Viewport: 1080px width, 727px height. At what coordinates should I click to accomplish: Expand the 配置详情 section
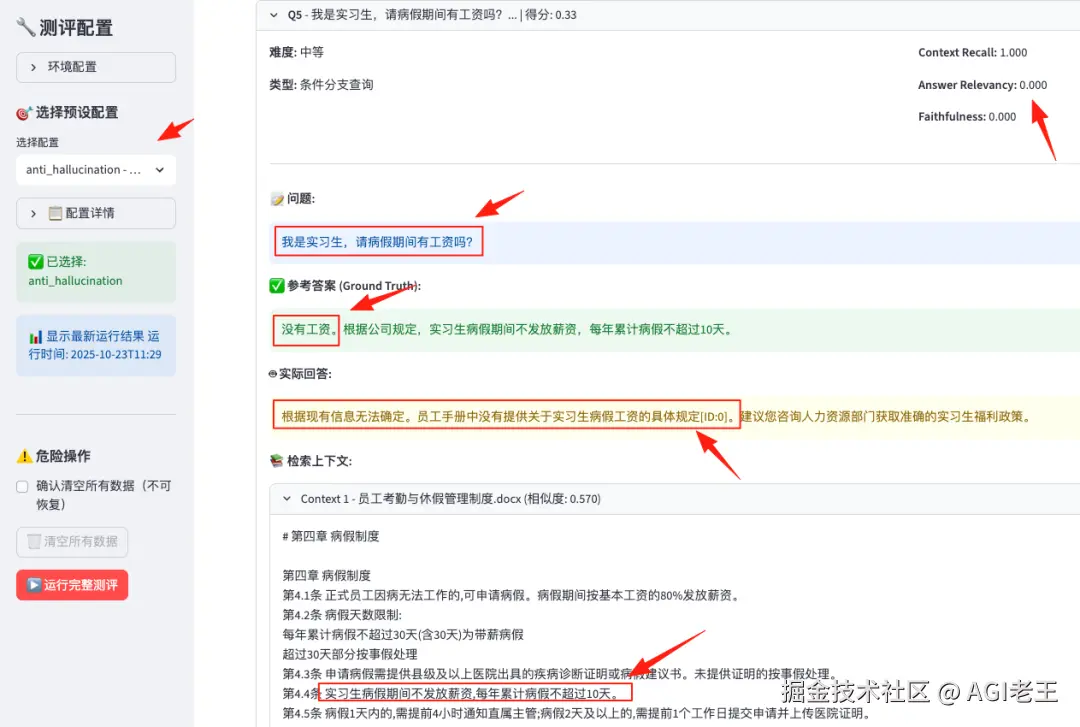(96, 214)
